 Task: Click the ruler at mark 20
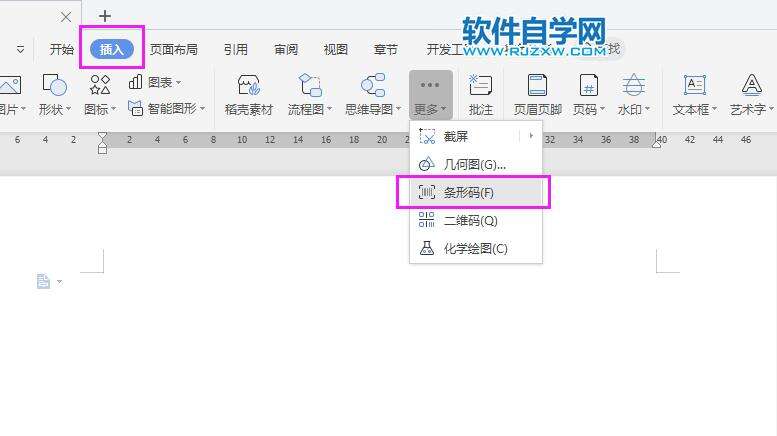pos(382,140)
